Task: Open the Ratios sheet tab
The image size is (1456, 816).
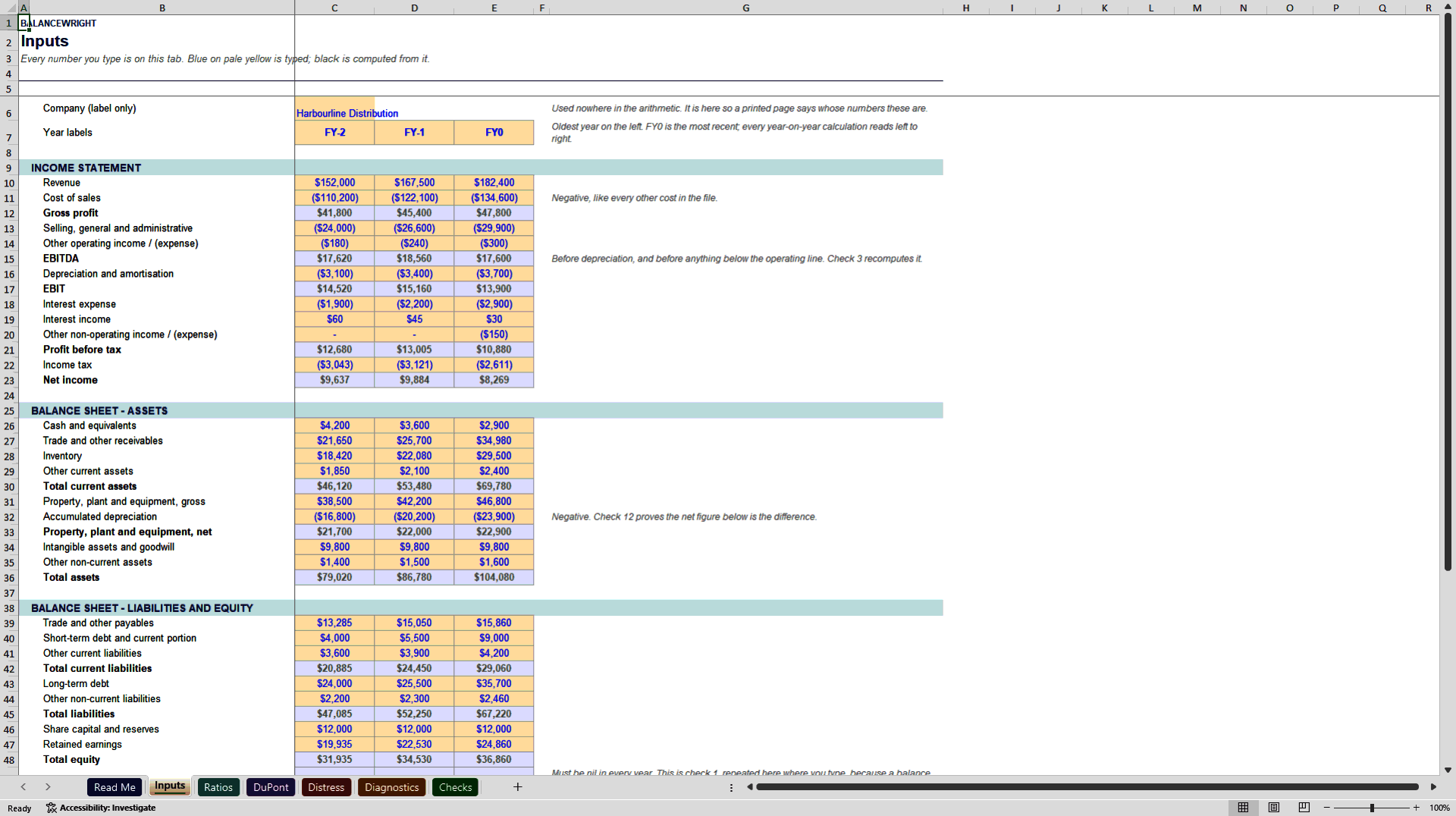Action: click(x=218, y=787)
